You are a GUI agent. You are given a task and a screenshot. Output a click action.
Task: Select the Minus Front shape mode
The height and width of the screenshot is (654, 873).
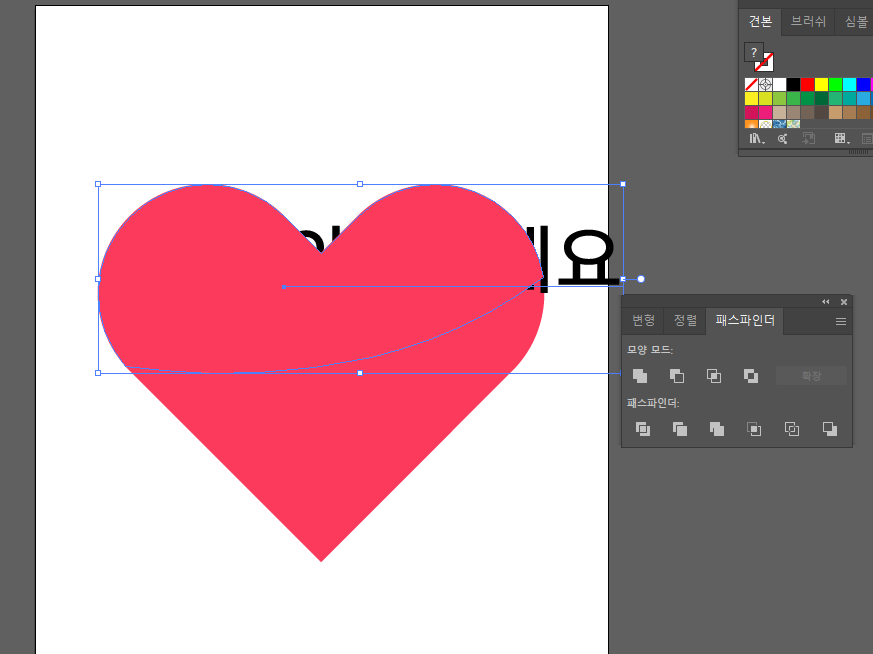(677, 375)
